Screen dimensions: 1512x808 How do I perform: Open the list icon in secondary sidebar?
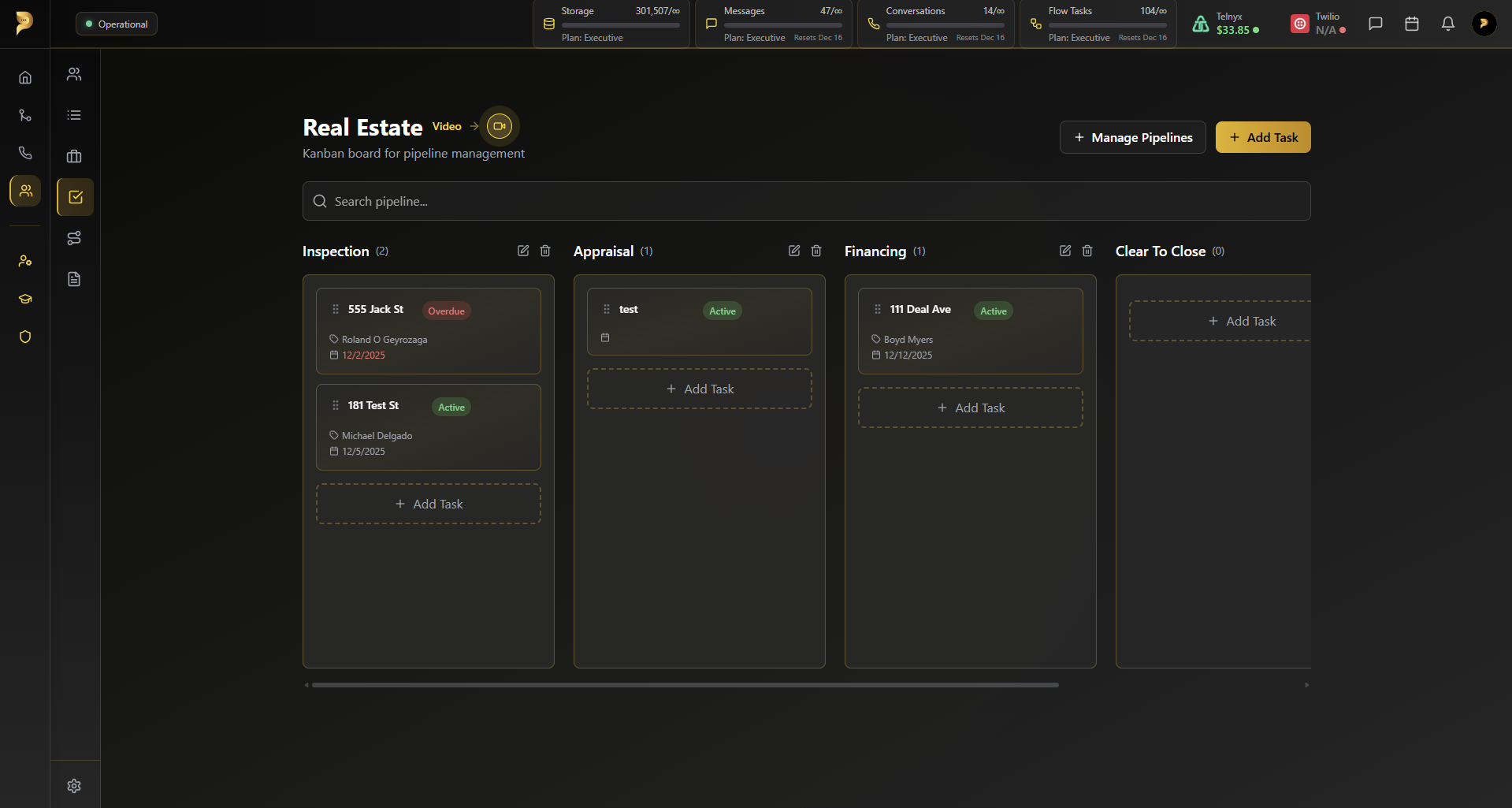click(x=74, y=115)
